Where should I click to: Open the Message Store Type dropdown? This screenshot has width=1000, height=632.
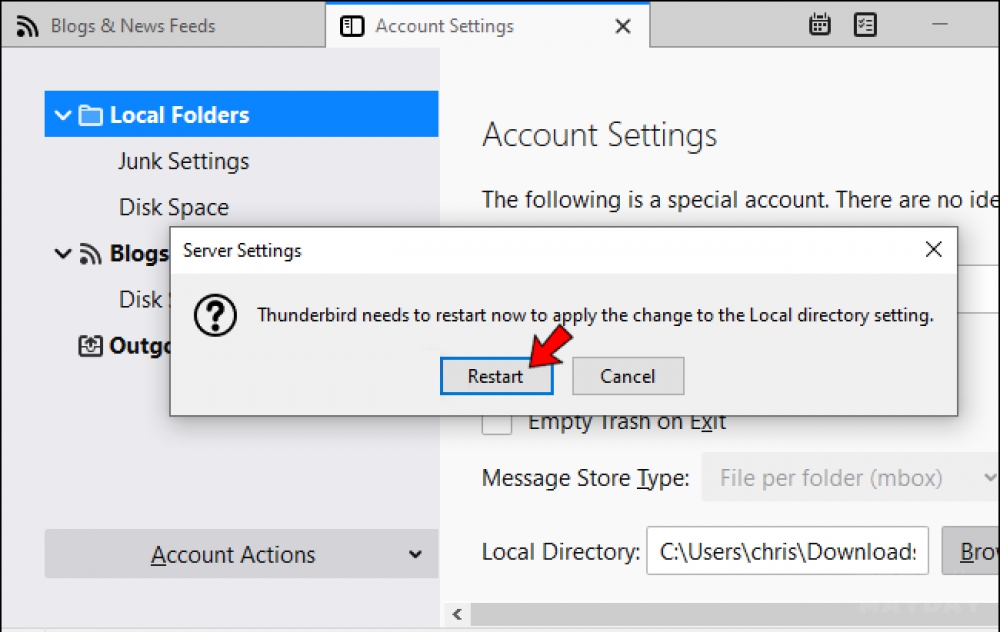tap(850, 478)
